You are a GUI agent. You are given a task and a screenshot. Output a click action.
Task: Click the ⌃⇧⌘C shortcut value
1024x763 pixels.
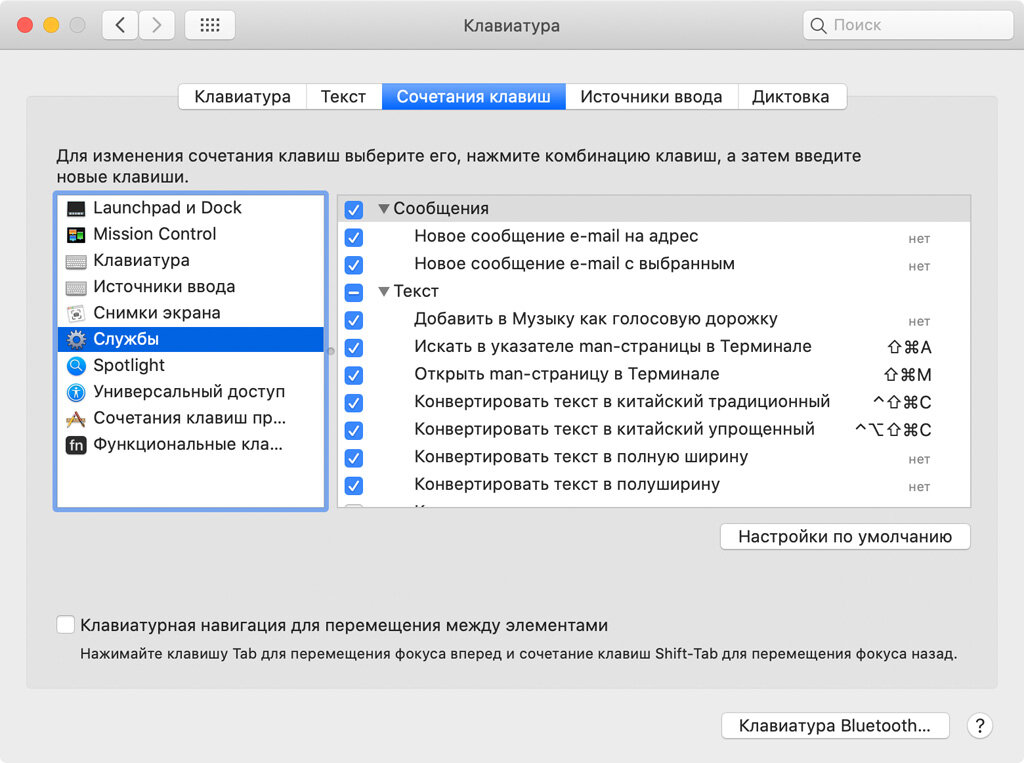[902, 402]
